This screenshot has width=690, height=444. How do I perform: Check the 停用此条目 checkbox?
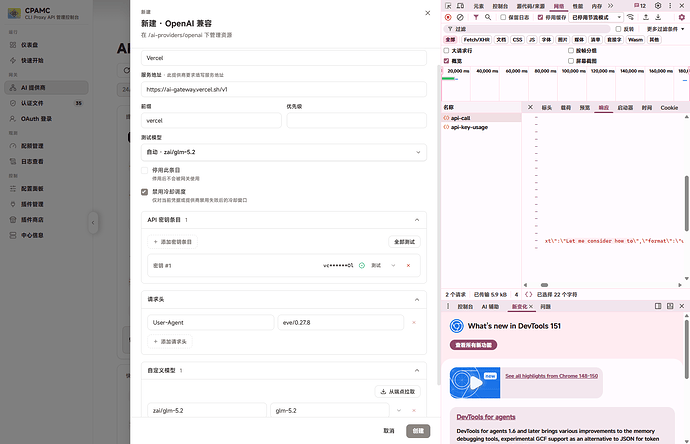pos(144,170)
